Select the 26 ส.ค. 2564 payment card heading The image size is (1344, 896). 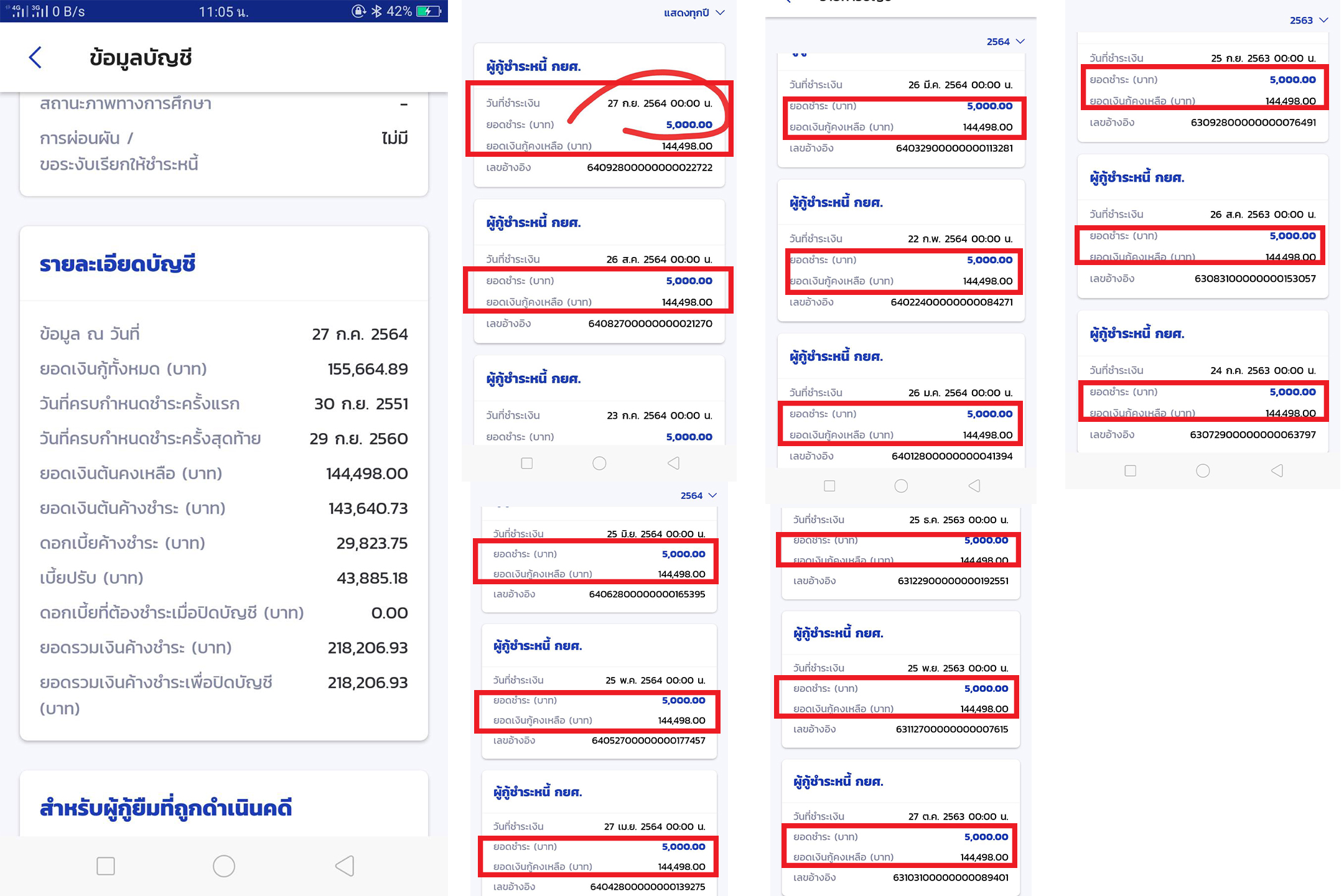tap(534, 223)
